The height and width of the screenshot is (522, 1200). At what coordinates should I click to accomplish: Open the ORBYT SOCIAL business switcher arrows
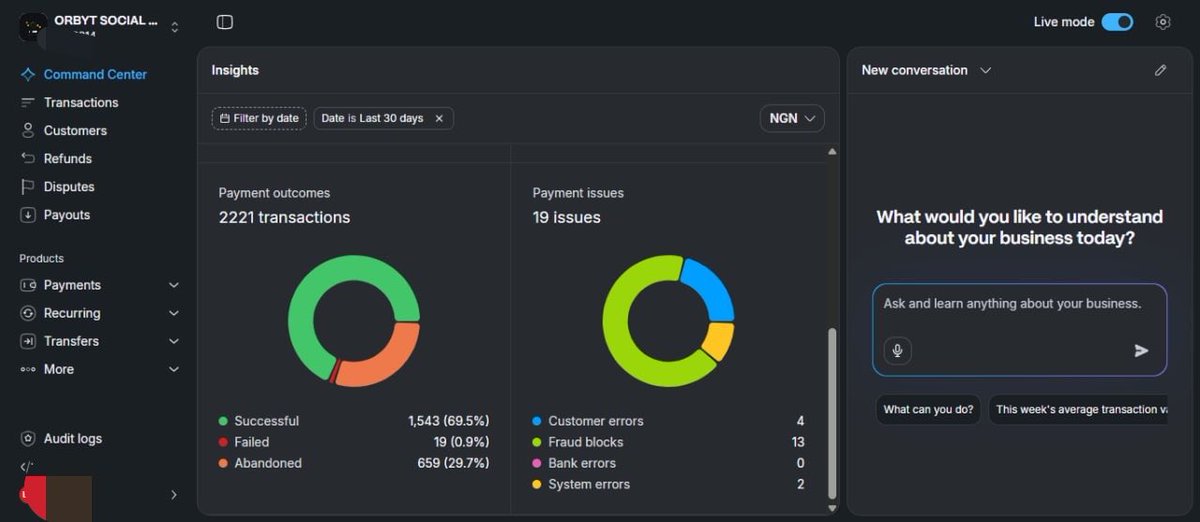pos(175,27)
